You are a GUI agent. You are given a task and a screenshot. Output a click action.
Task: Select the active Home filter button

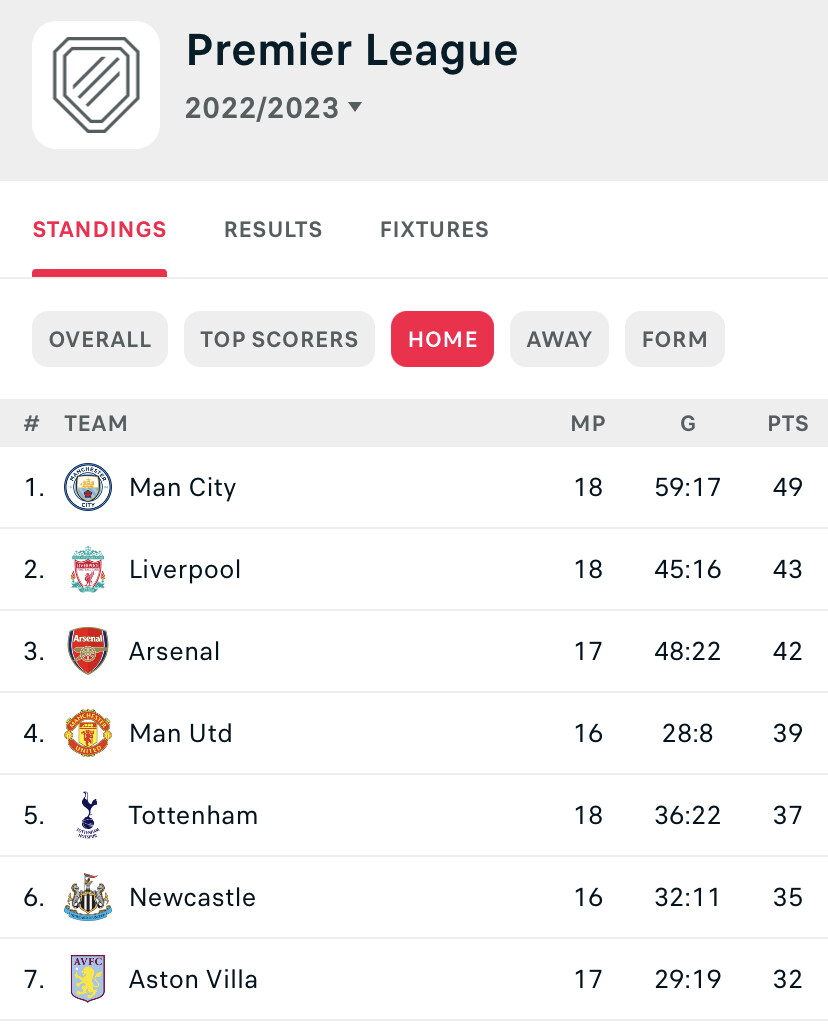click(x=443, y=339)
